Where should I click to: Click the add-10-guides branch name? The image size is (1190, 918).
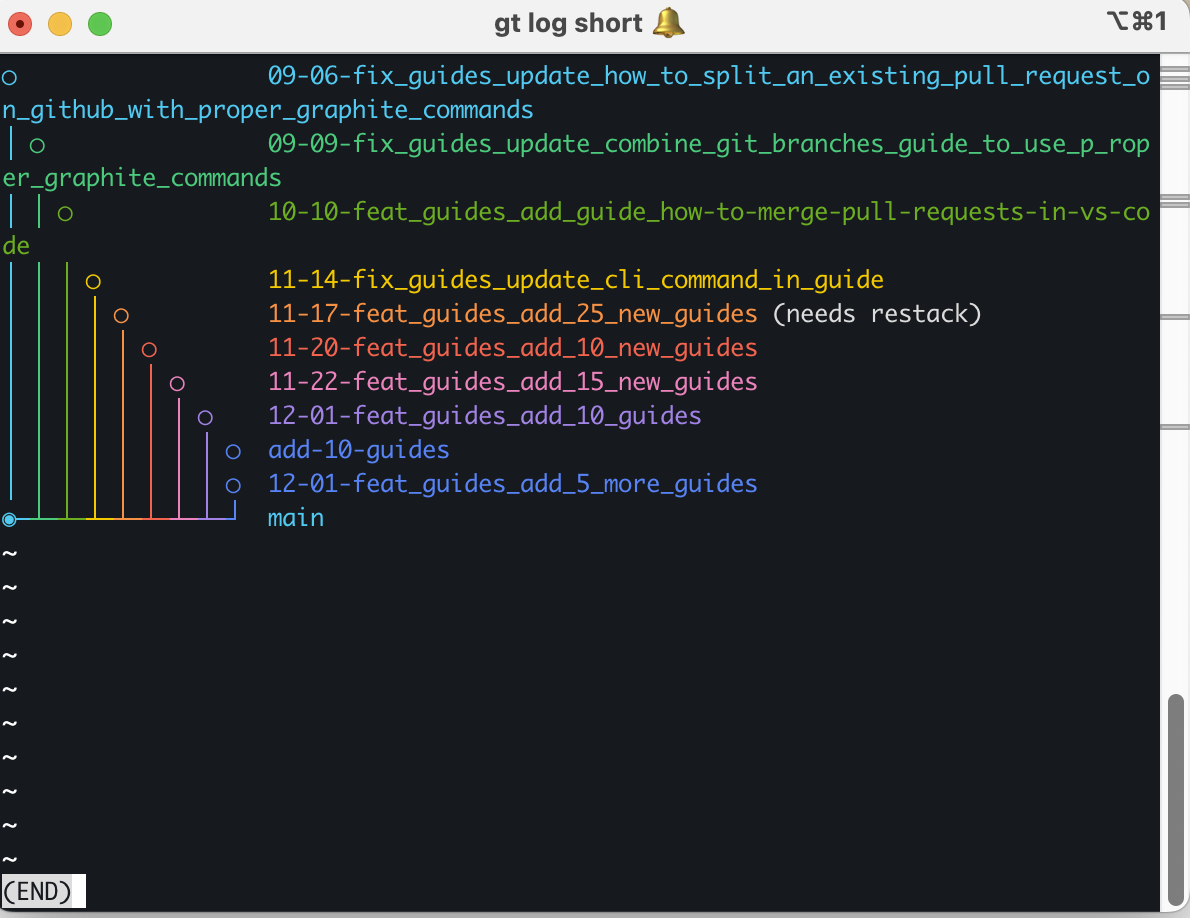tap(358, 450)
